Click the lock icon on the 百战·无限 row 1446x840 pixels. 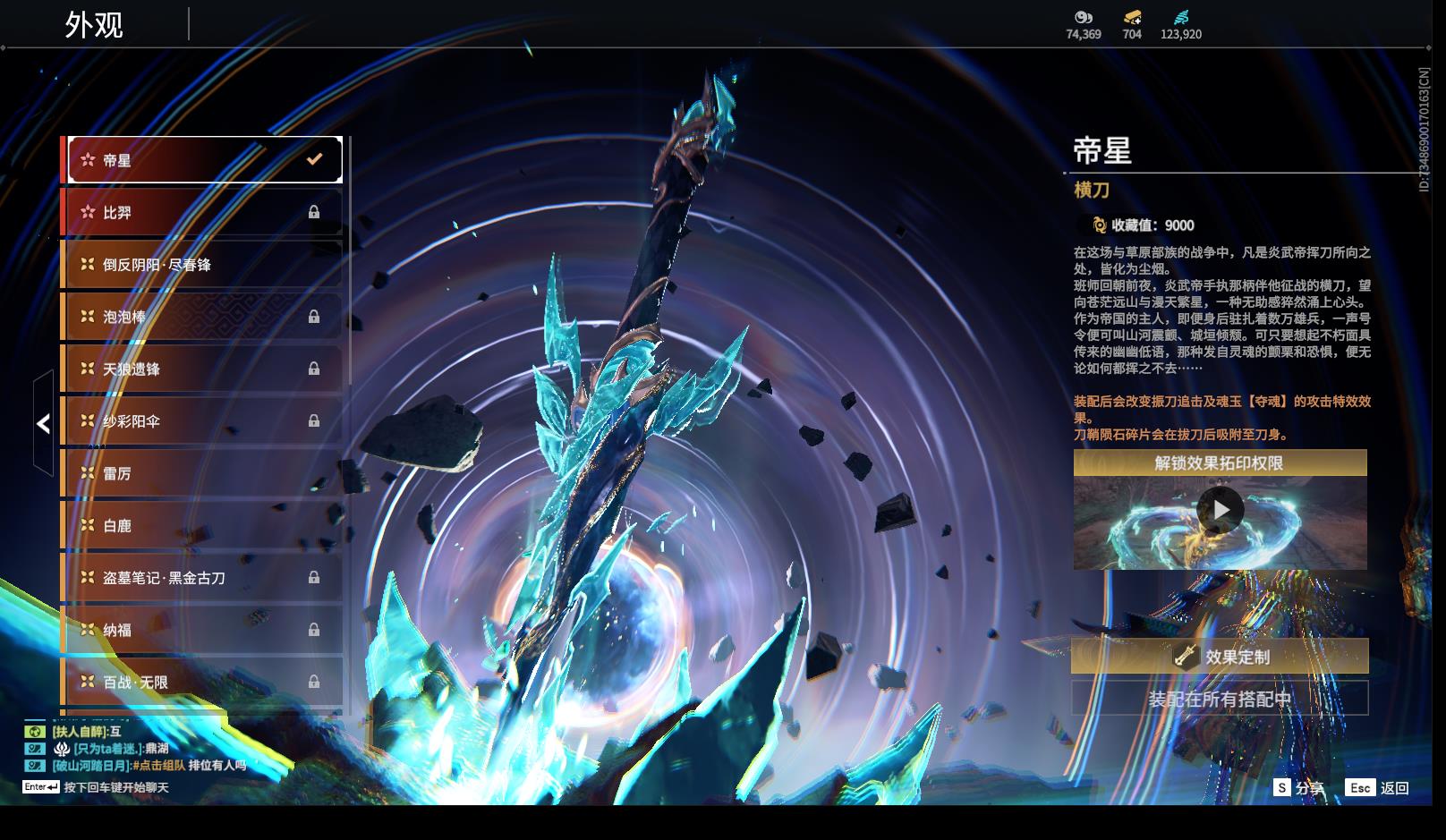(x=314, y=681)
